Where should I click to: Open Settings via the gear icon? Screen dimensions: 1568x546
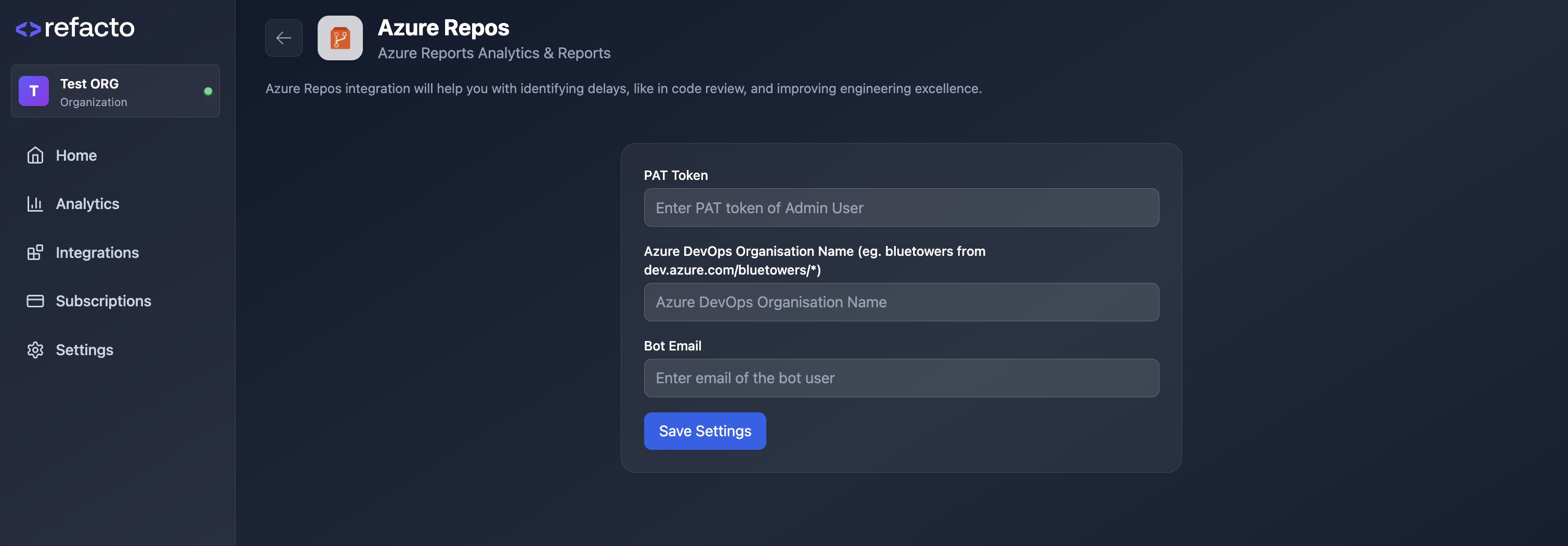[35, 350]
